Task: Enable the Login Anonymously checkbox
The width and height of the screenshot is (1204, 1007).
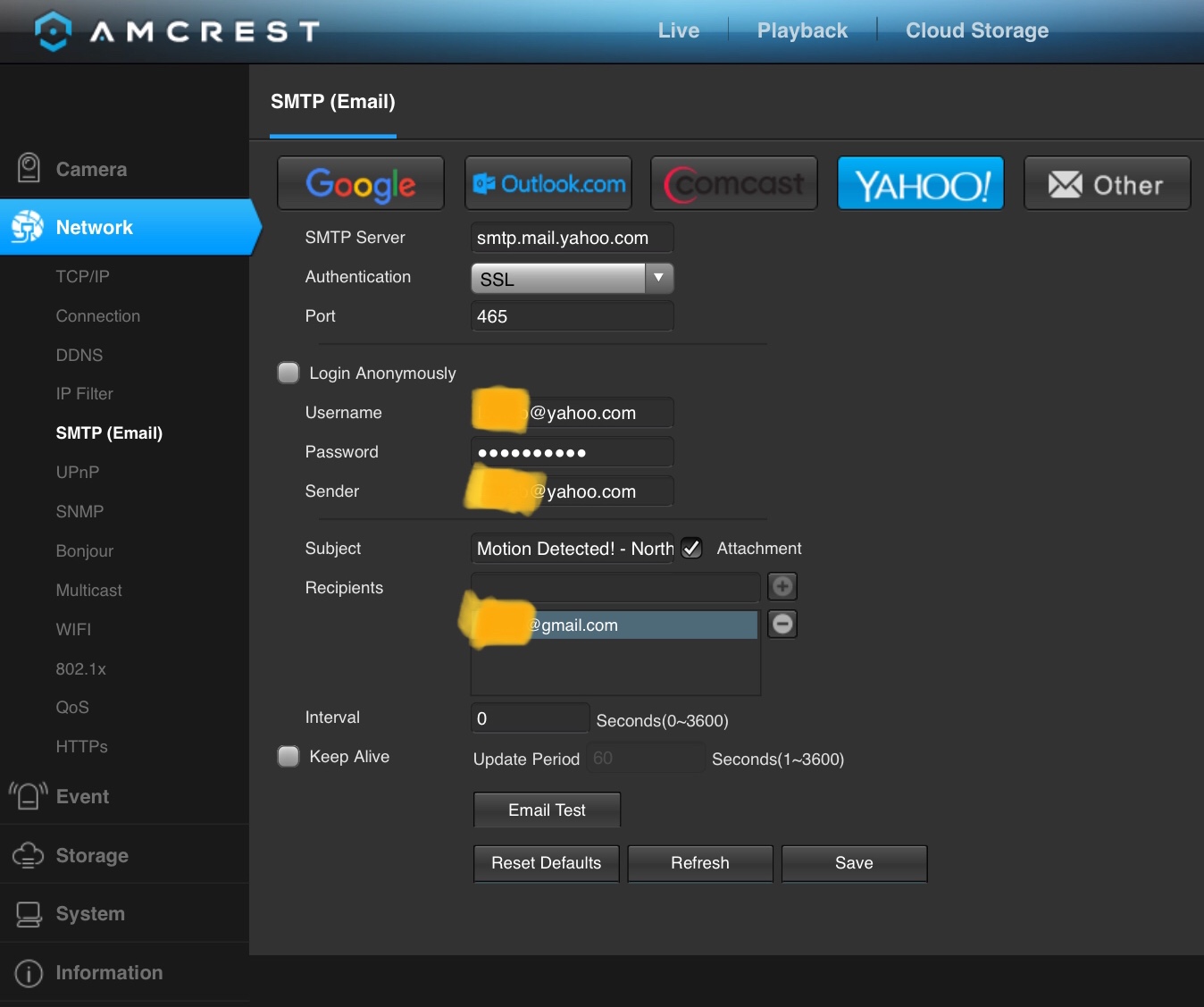Action: 288,373
